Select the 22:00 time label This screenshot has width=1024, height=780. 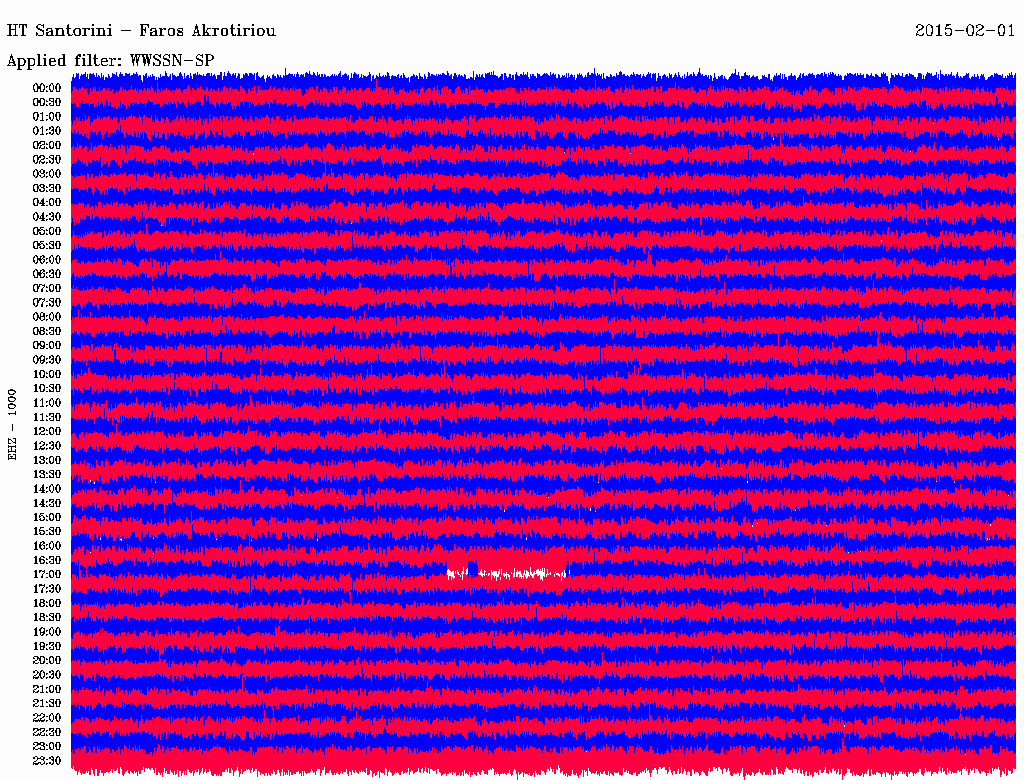[47, 718]
